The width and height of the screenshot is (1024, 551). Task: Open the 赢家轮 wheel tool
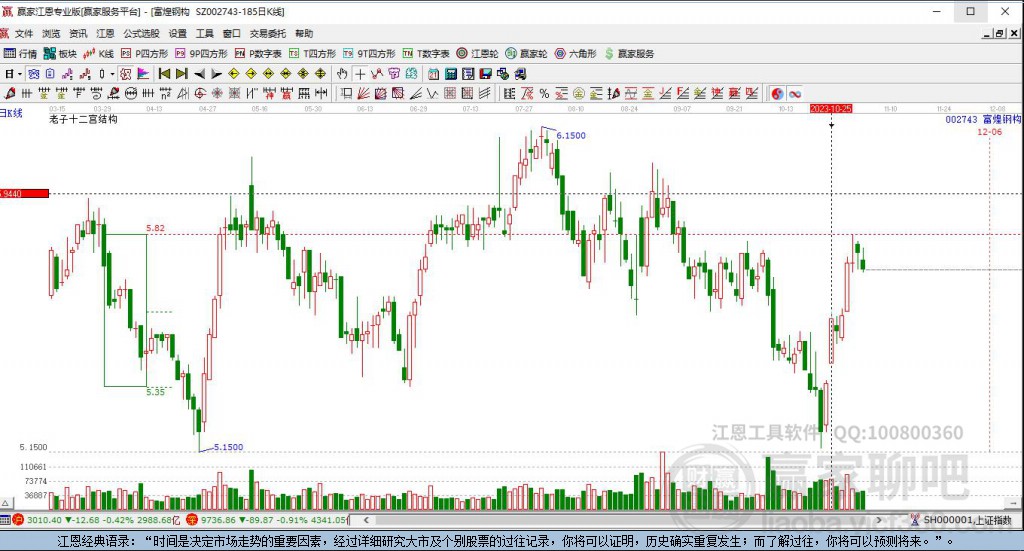coord(526,54)
